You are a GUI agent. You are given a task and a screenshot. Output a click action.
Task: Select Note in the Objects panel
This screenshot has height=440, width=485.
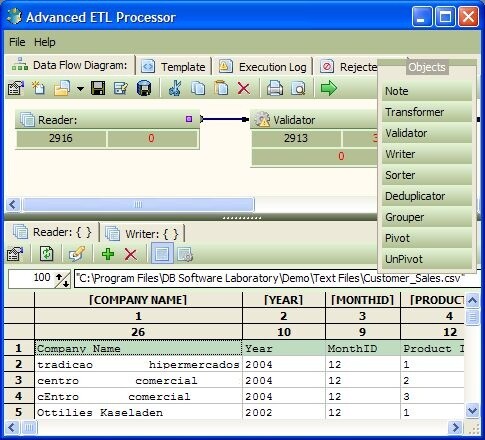point(427,91)
